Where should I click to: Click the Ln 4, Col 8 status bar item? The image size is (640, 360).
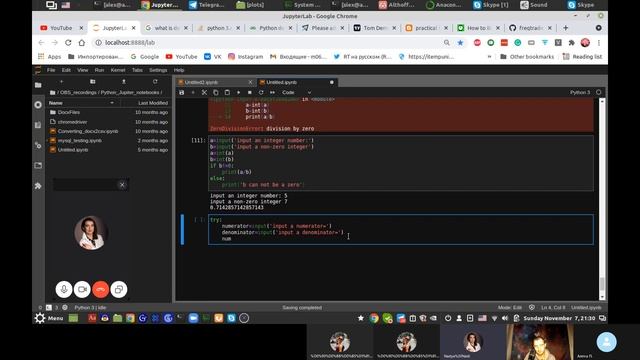(553, 307)
